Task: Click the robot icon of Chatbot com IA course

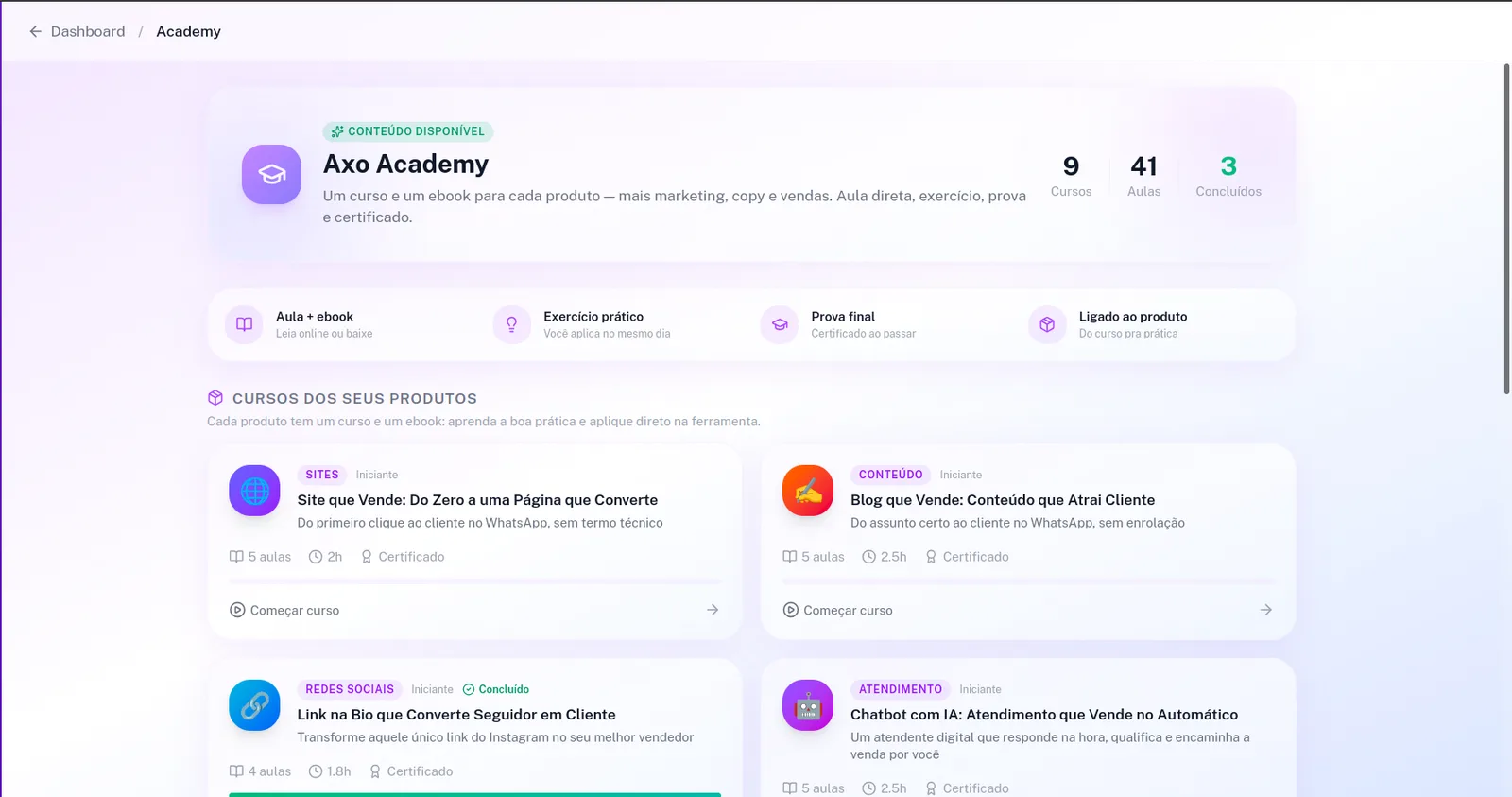Action: click(x=808, y=705)
